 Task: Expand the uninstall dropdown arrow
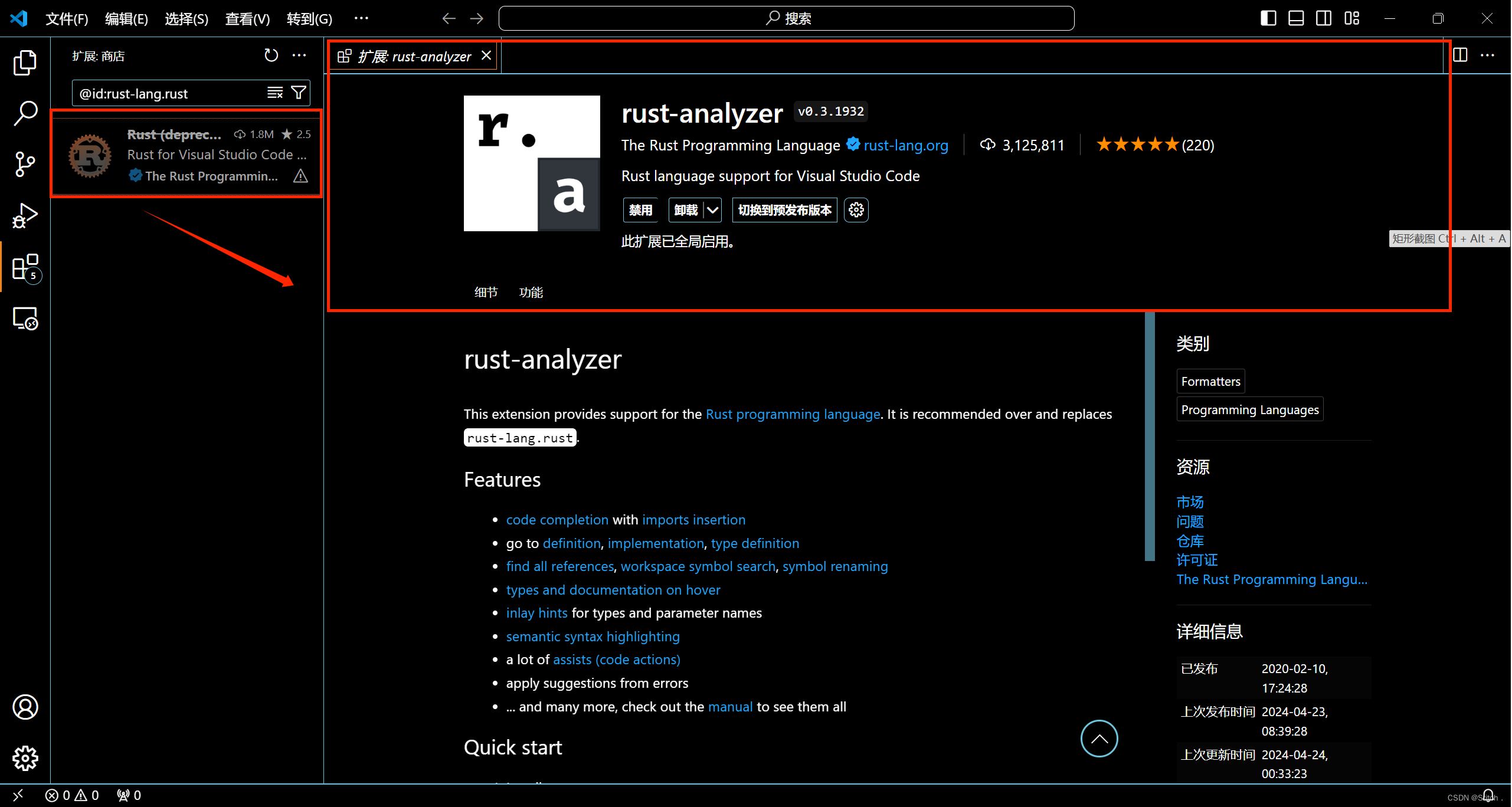(713, 210)
